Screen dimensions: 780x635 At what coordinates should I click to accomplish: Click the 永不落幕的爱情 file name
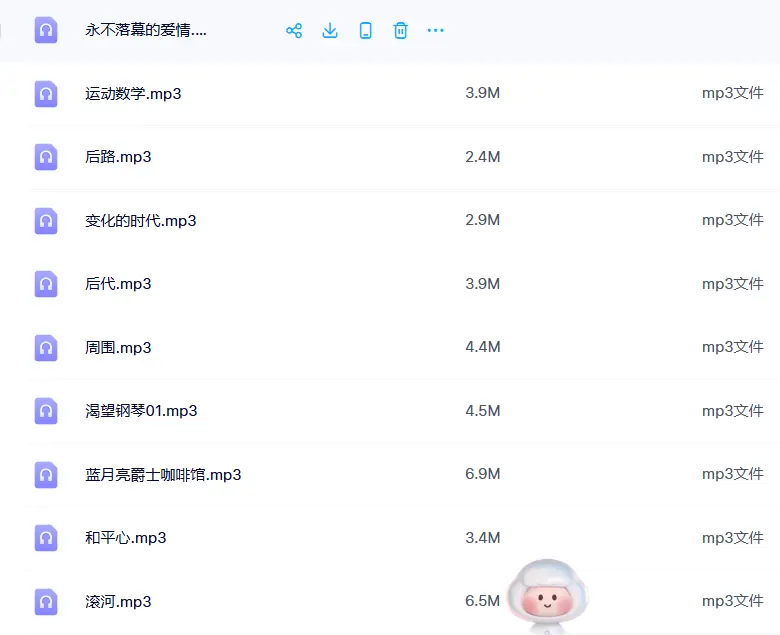146,30
